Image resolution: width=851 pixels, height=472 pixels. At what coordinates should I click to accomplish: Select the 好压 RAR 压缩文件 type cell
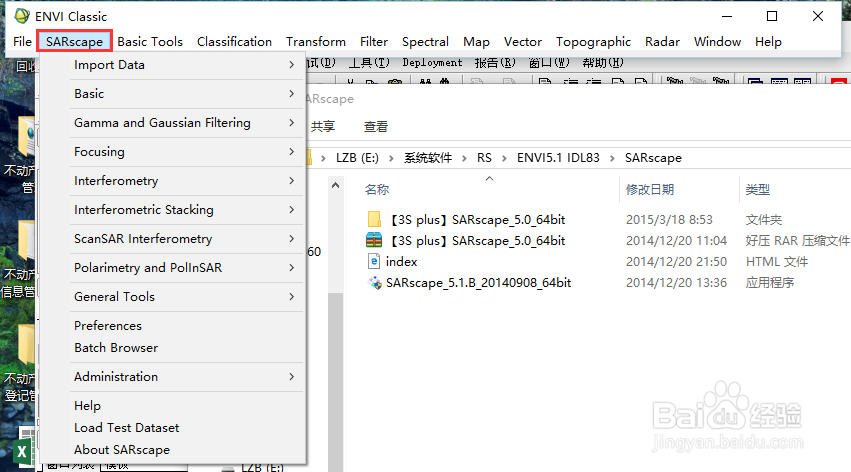tap(797, 240)
